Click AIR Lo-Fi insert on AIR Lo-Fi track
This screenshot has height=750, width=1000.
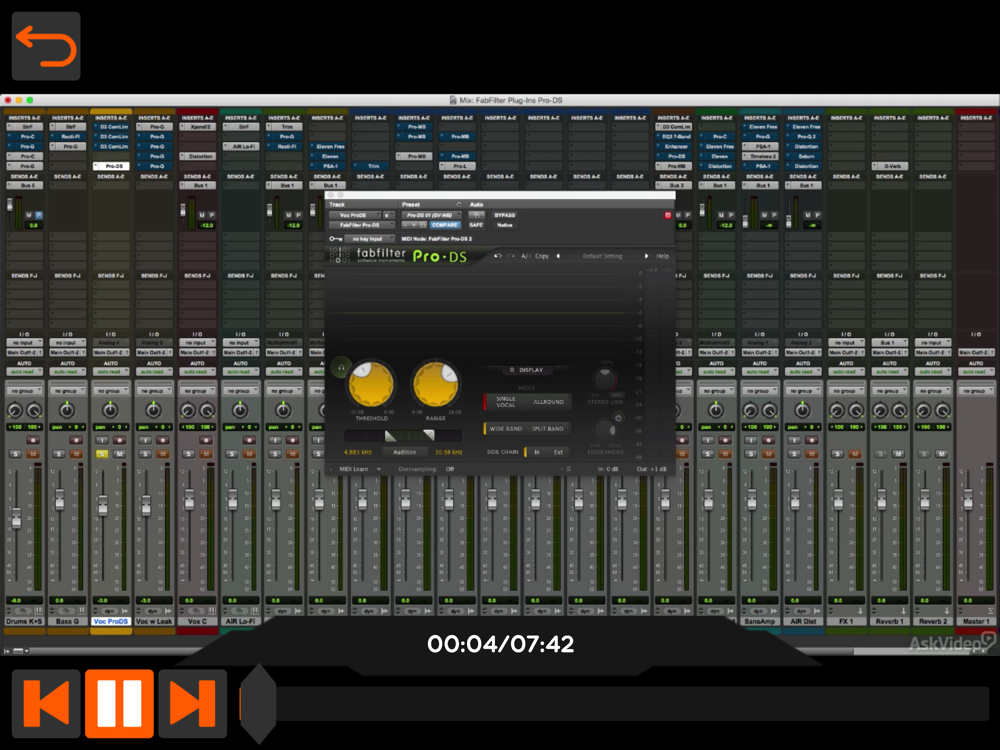coord(240,146)
